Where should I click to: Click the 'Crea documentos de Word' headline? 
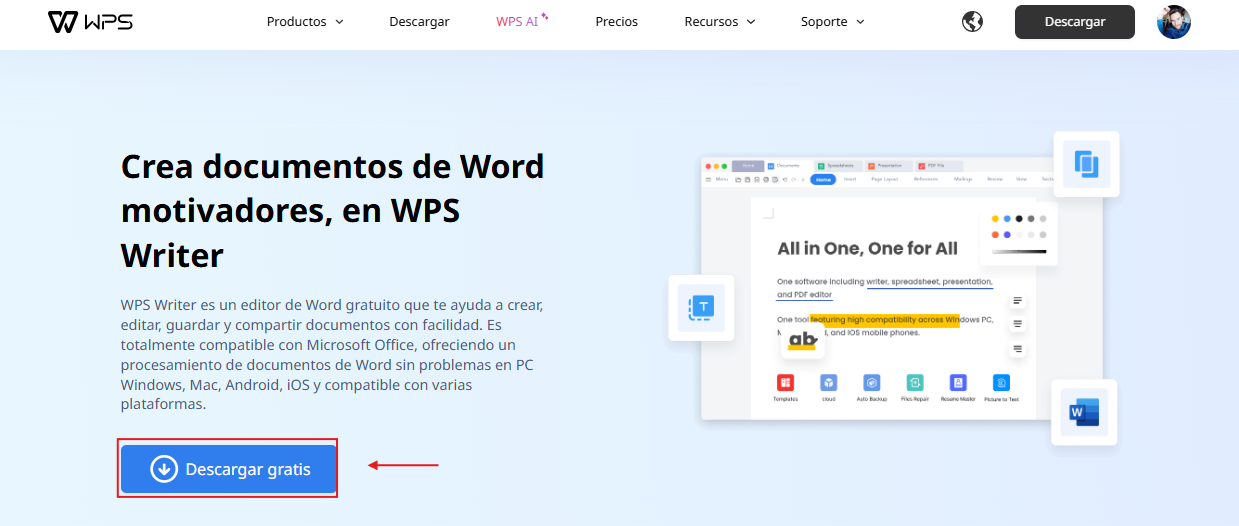coord(332,210)
